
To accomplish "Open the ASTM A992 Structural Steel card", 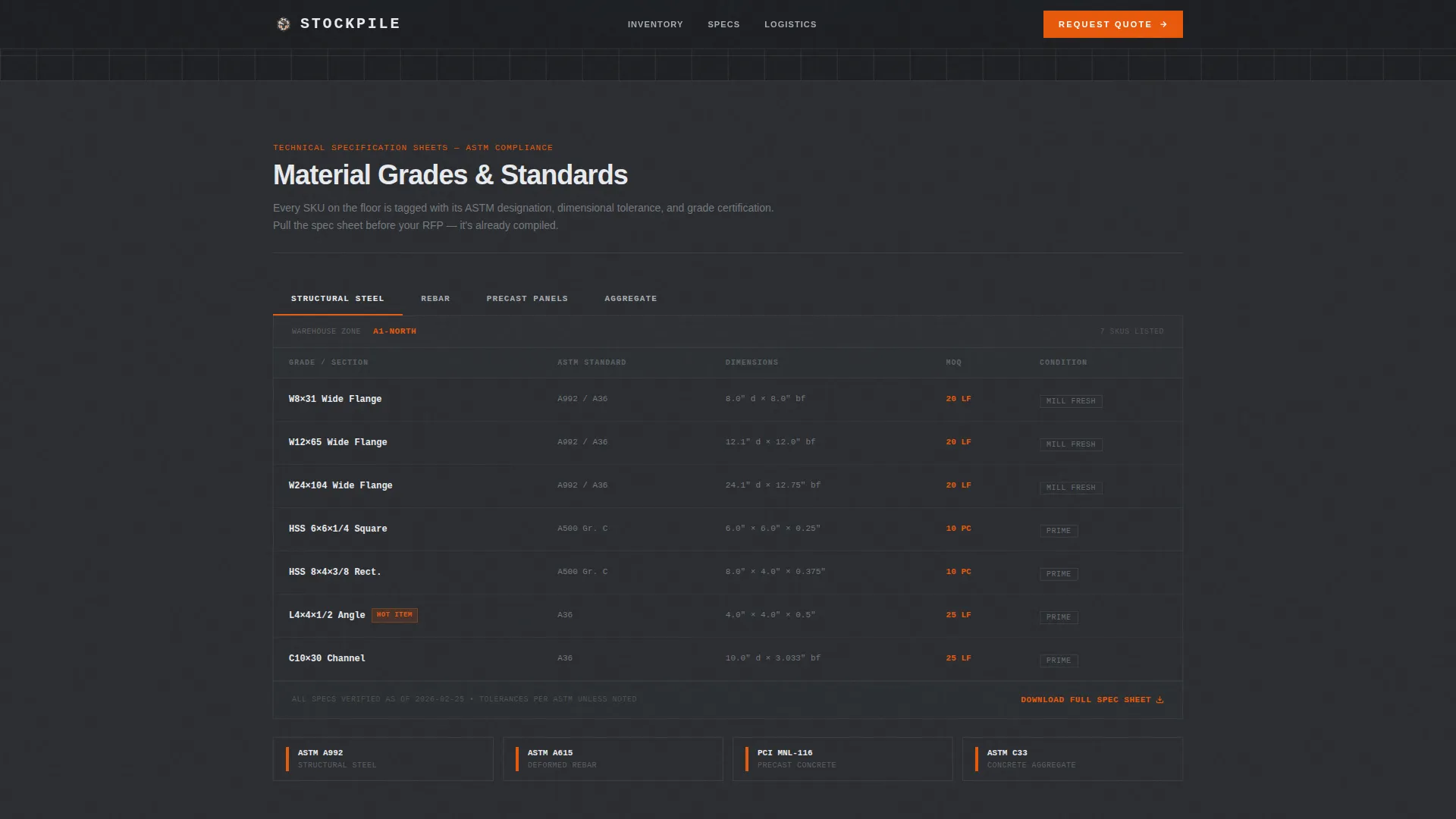I will pos(383,759).
